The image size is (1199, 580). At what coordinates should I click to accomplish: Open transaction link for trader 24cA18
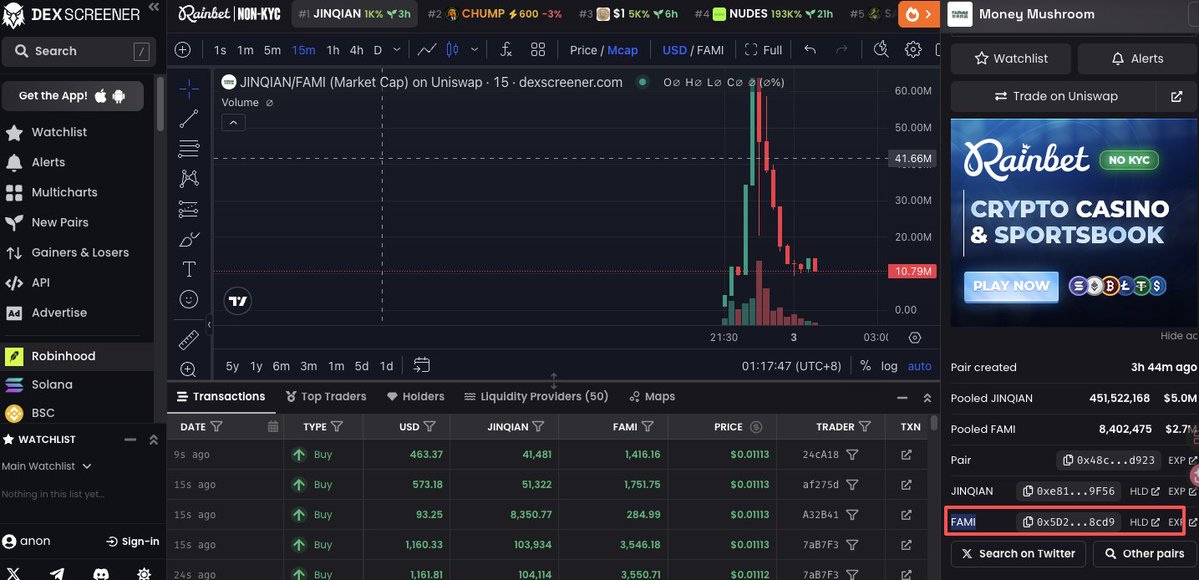coord(906,455)
